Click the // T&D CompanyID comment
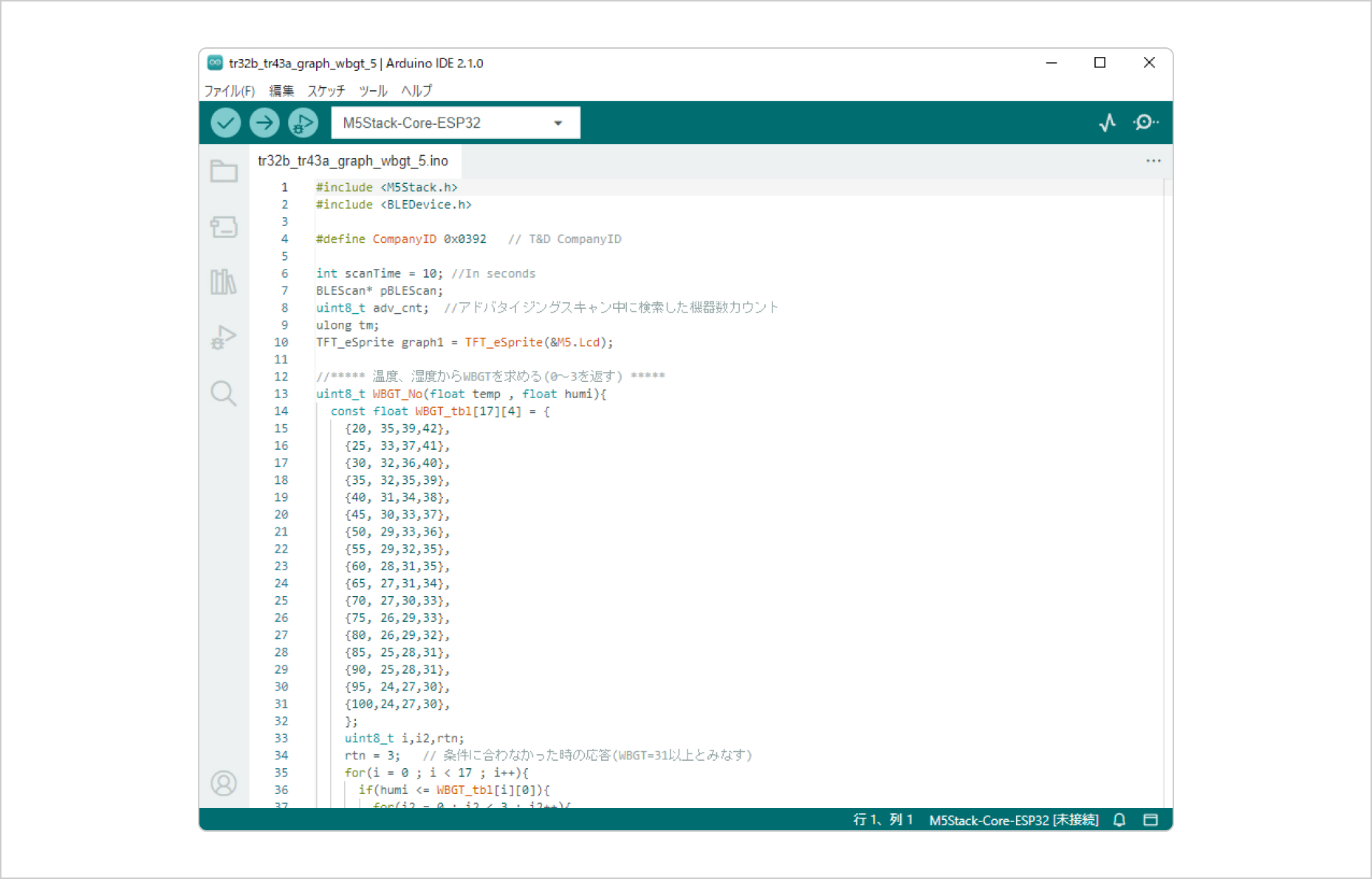Viewport: 1372px width, 879px height. coord(564,239)
